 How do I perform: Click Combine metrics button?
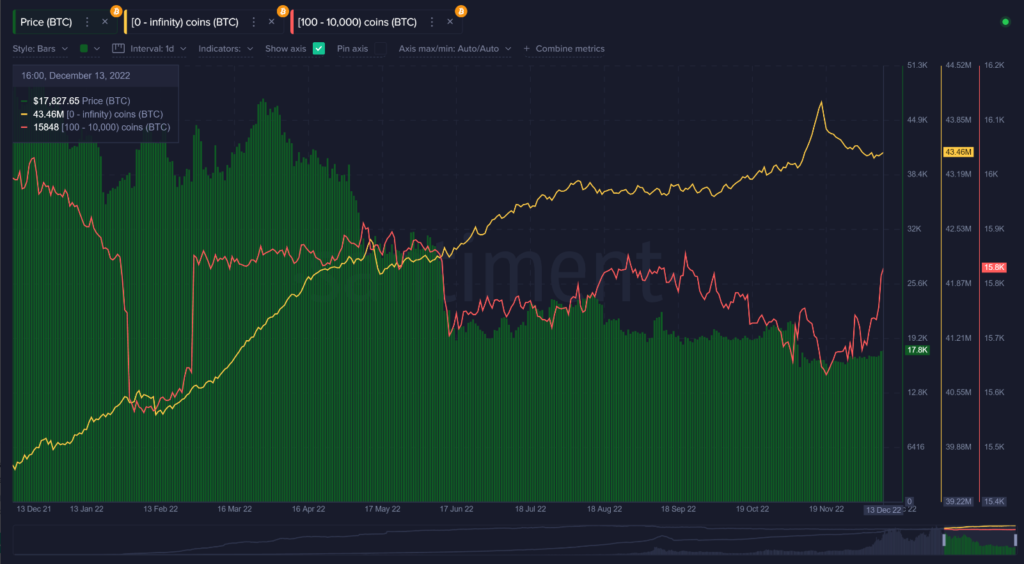tap(564, 48)
